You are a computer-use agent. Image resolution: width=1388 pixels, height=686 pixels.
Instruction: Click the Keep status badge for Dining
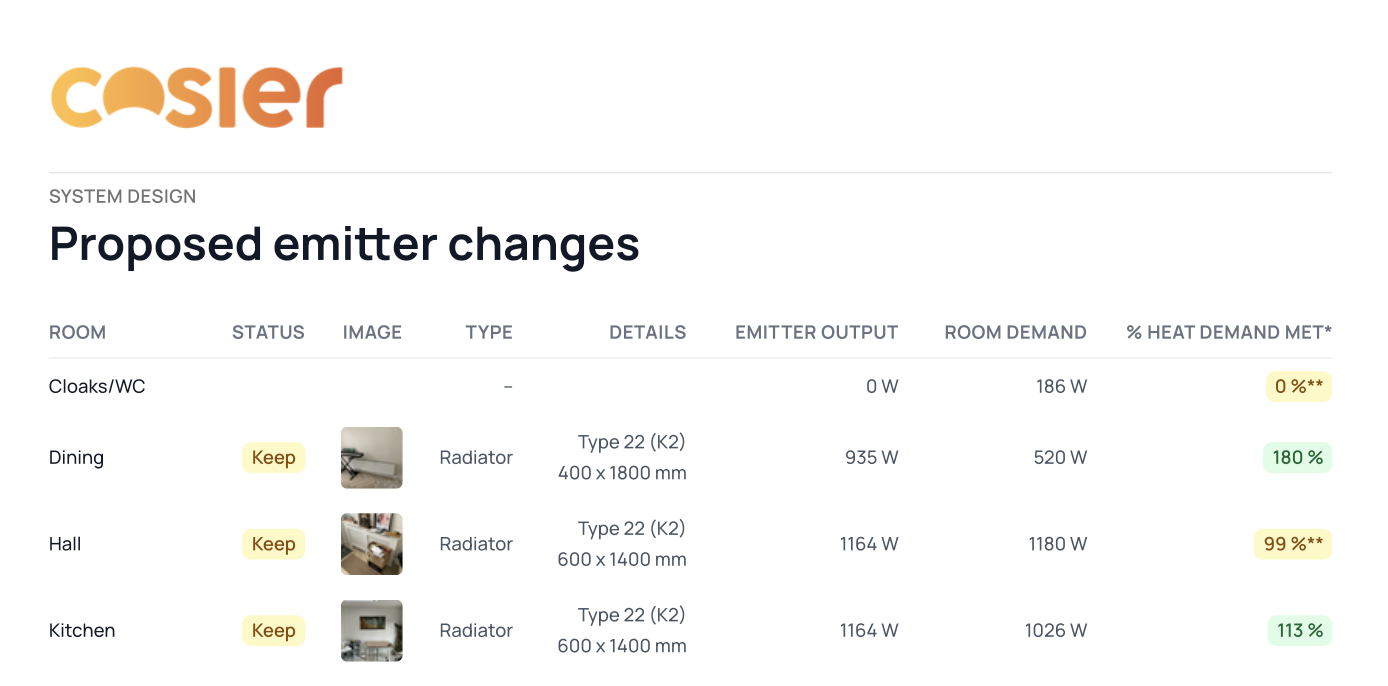[x=273, y=458]
